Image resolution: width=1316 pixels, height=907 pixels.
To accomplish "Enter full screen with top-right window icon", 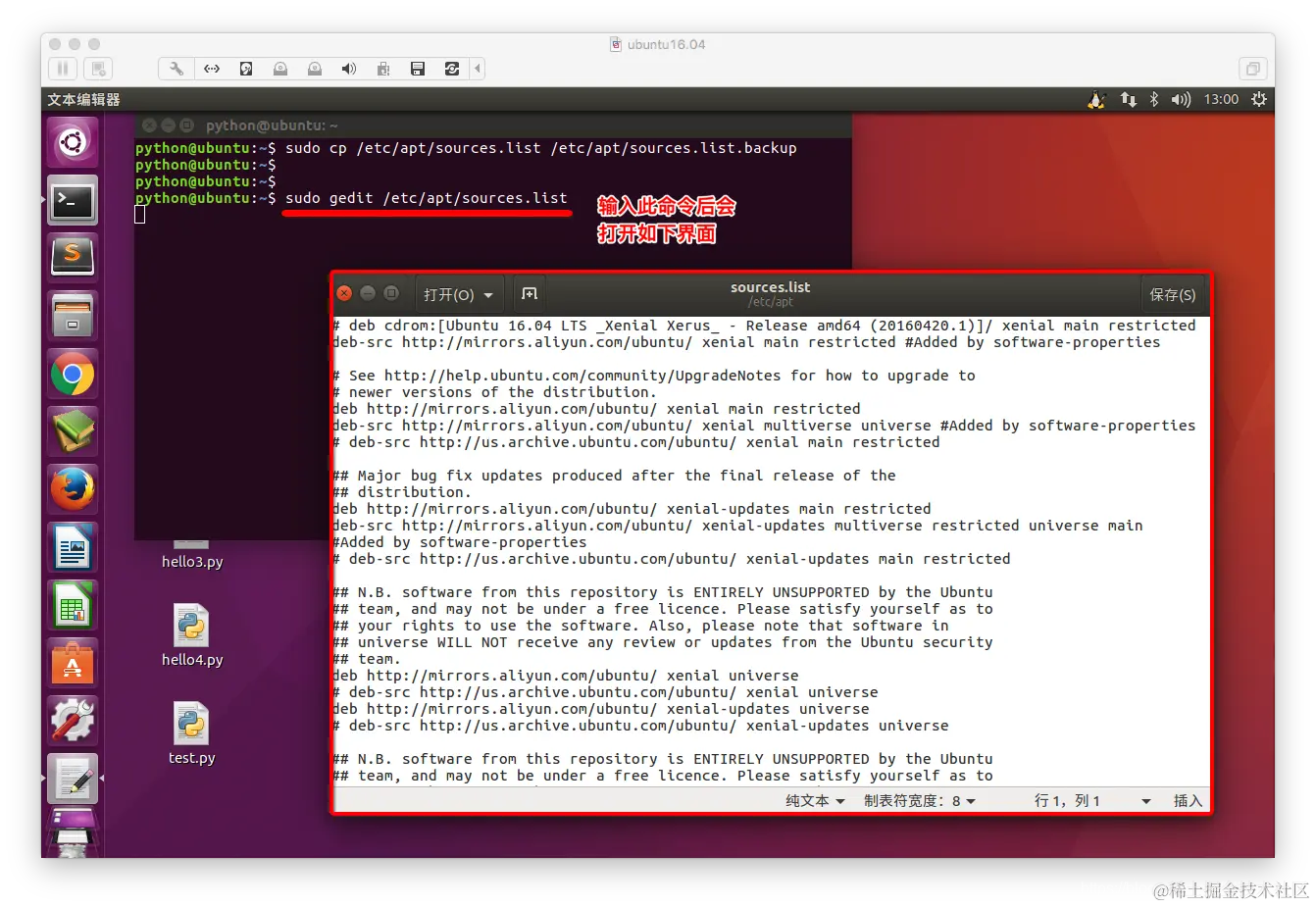I will (x=1252, y=69).
